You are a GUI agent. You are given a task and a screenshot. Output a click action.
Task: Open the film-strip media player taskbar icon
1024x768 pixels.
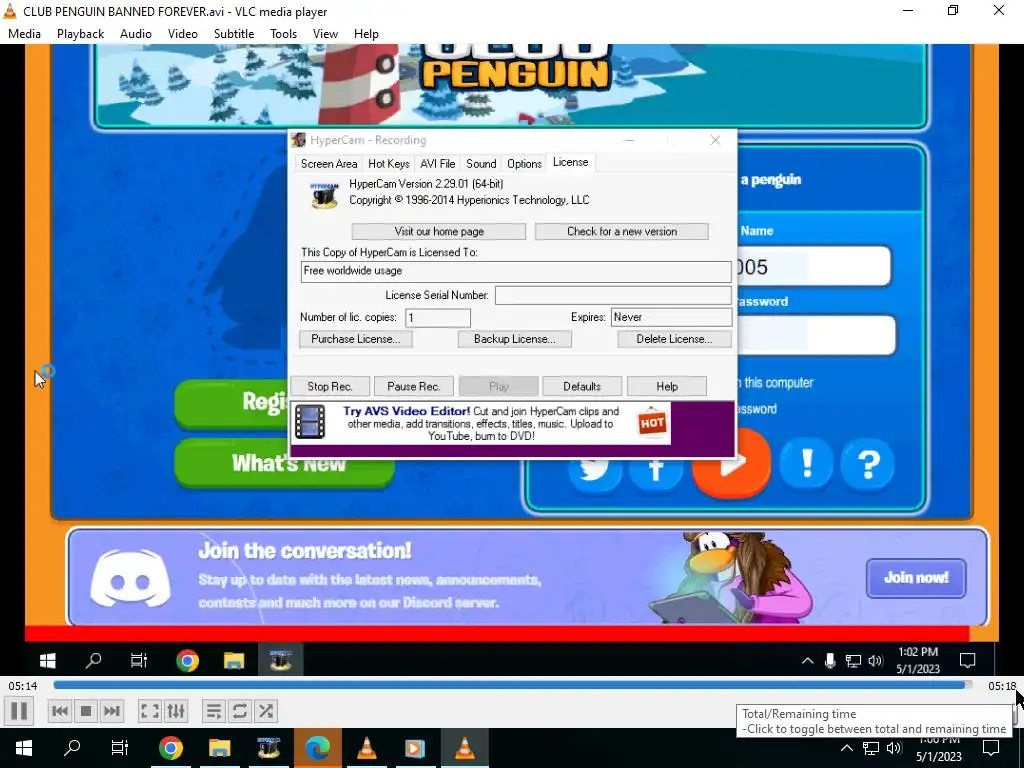415,748
